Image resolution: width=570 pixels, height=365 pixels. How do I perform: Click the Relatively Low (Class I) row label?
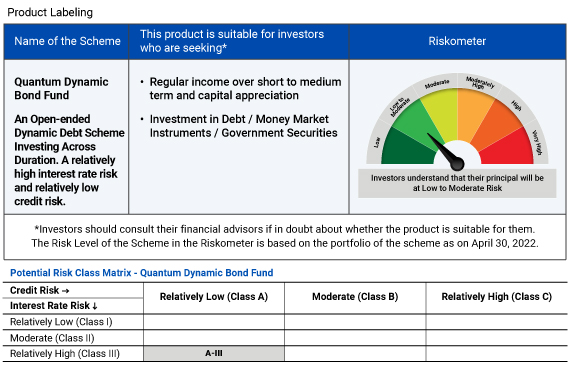[61, 322]
